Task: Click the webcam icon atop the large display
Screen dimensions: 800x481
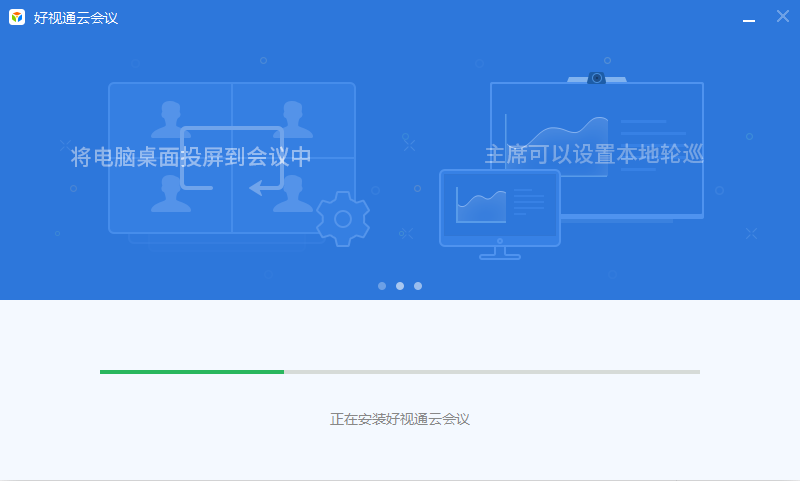Action: coord(597,77)
